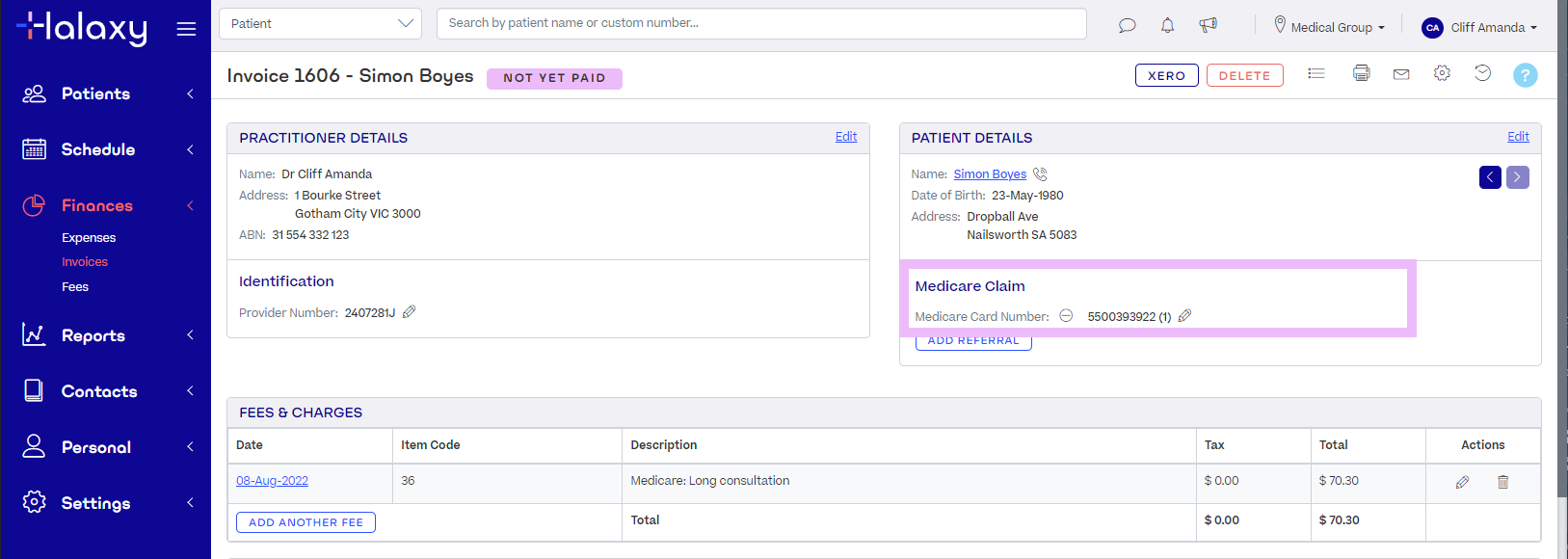Open the invoice list view icon

click(x=1316, y=73)
